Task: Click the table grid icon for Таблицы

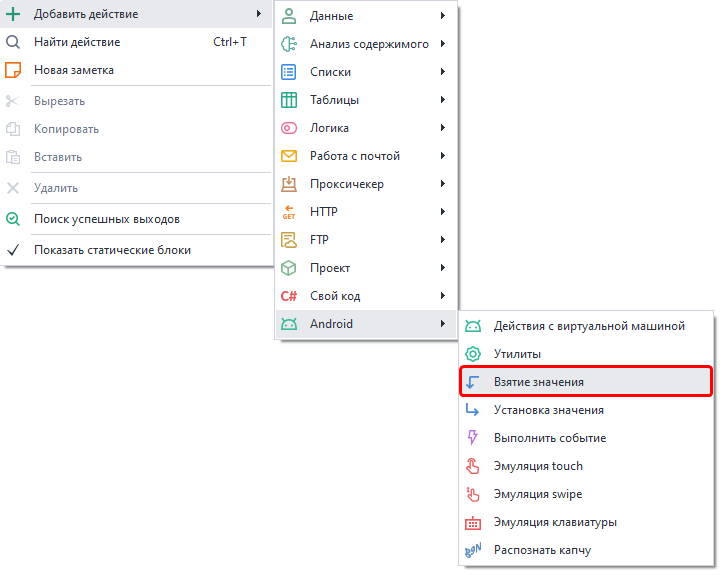Action: 289,100
